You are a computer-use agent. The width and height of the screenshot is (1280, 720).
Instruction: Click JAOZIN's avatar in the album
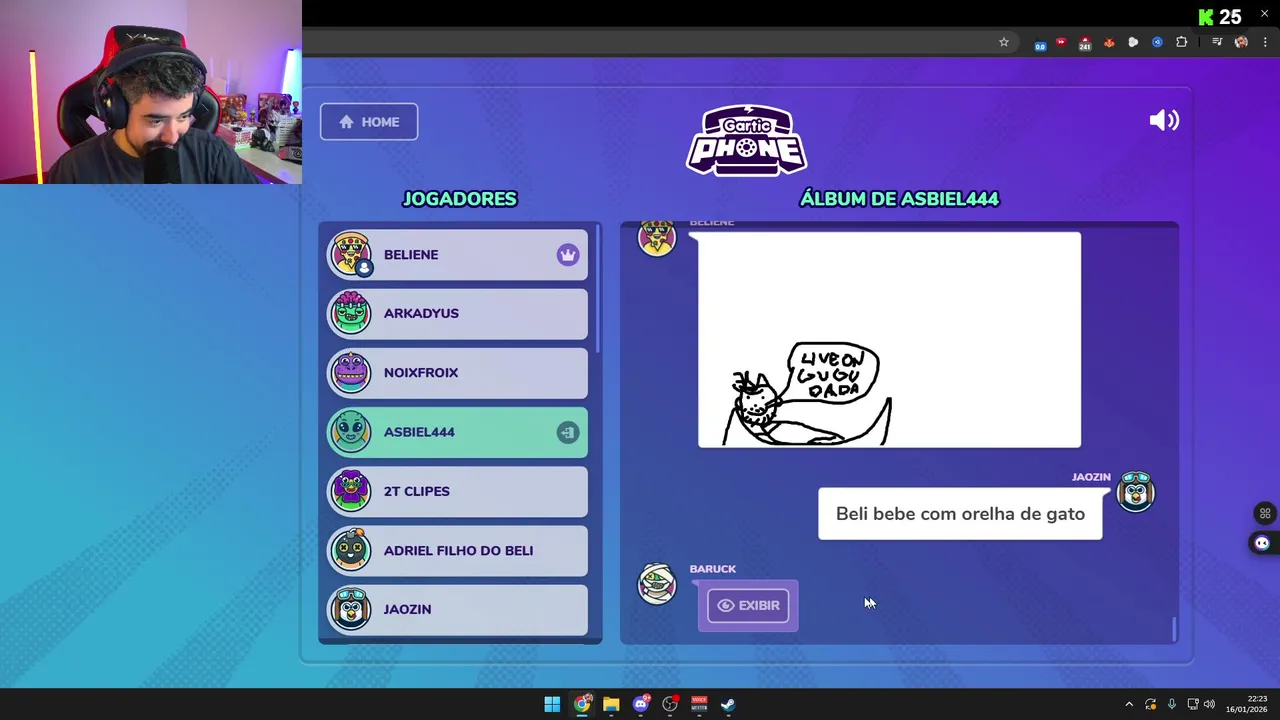coord(1136,491)
